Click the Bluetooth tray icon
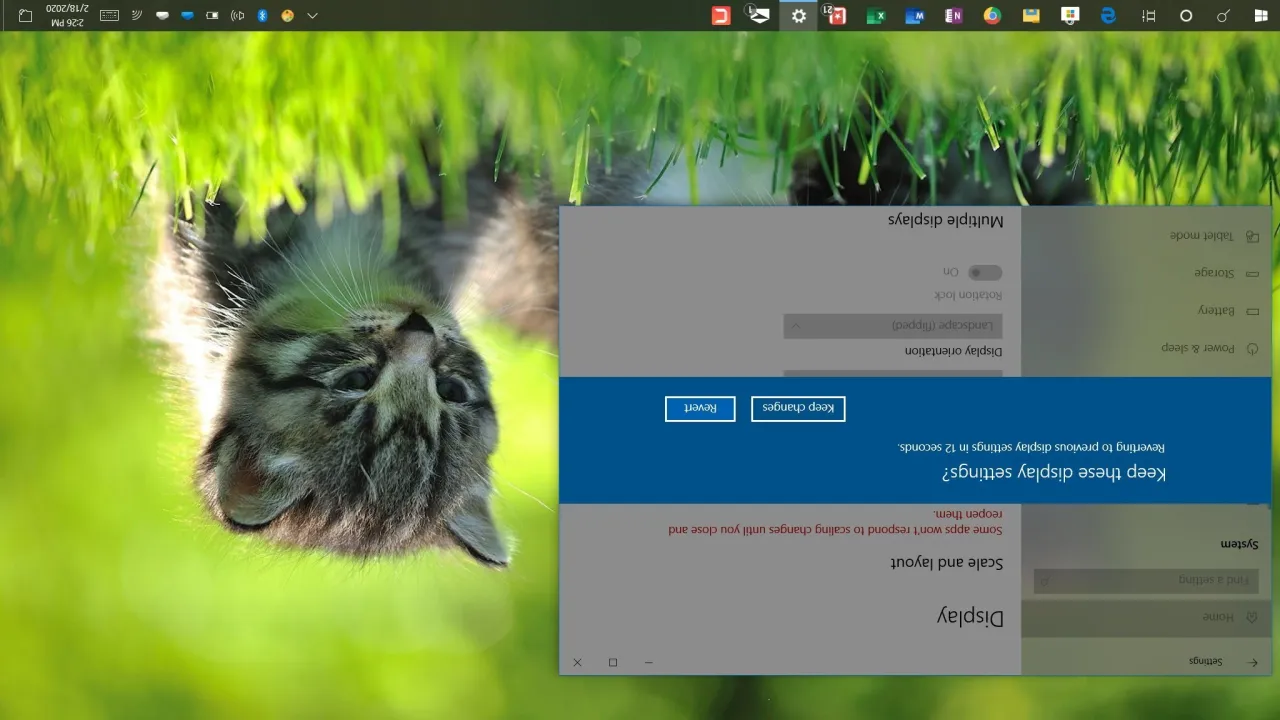Image resolution: width=1280 pixels, height=720 pixels. click(x=262, y=16)
